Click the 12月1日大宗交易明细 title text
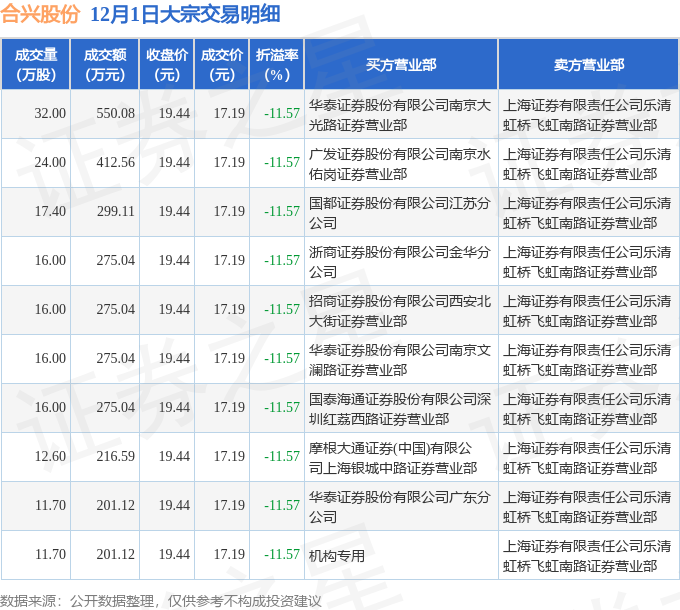Screen dimensions: 680x610 click(185, 15)
